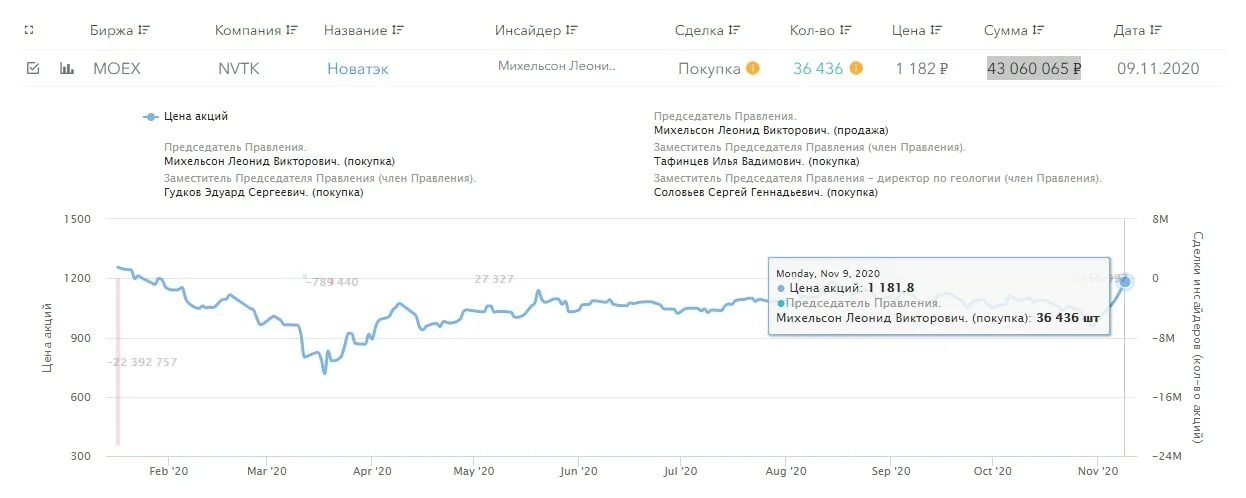Click the sort icon next to Название

coord(398,30)
